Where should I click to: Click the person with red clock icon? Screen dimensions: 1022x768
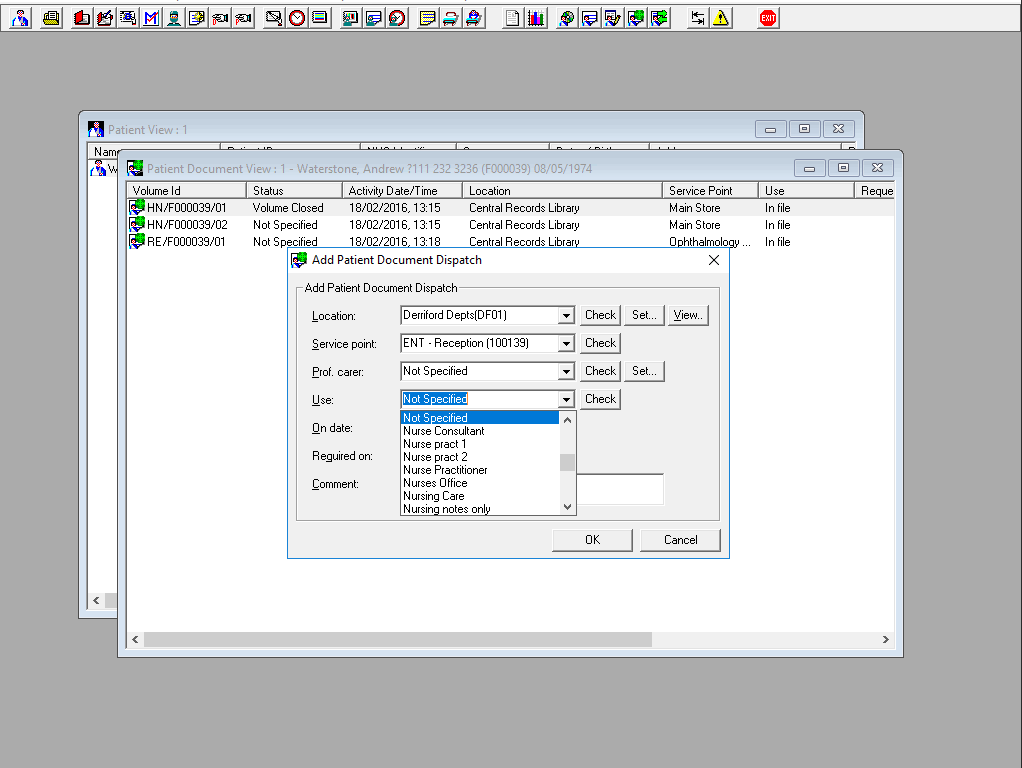click(396, 18)
